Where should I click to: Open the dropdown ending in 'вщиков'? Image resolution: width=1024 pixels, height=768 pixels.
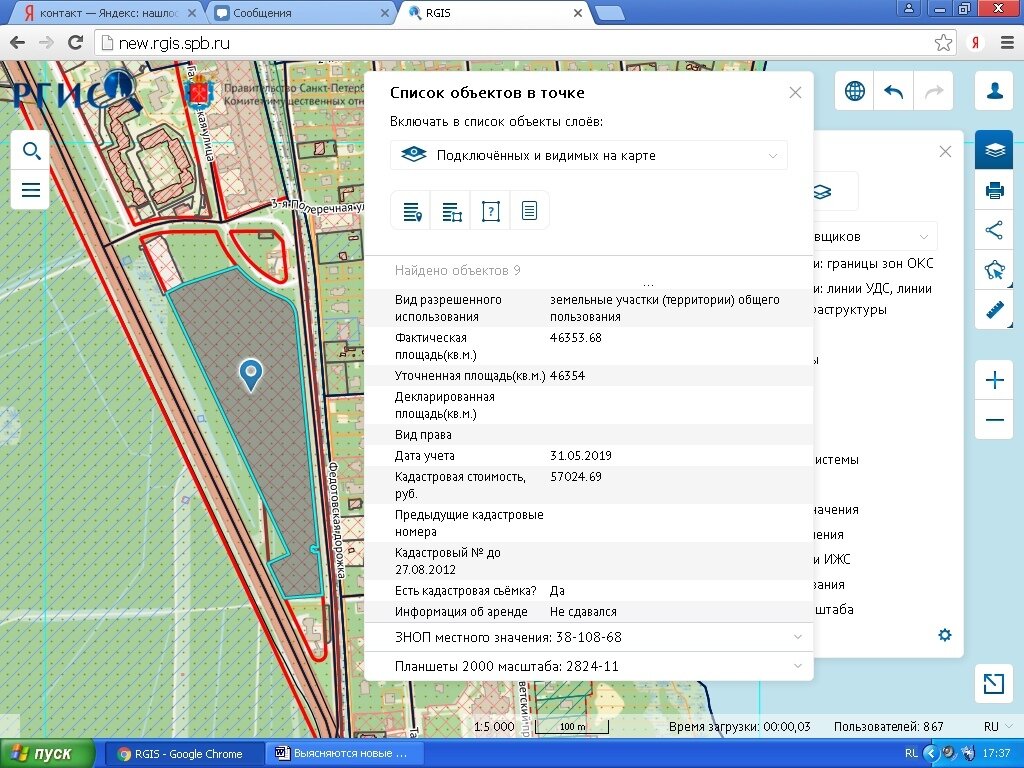(875, 236)
